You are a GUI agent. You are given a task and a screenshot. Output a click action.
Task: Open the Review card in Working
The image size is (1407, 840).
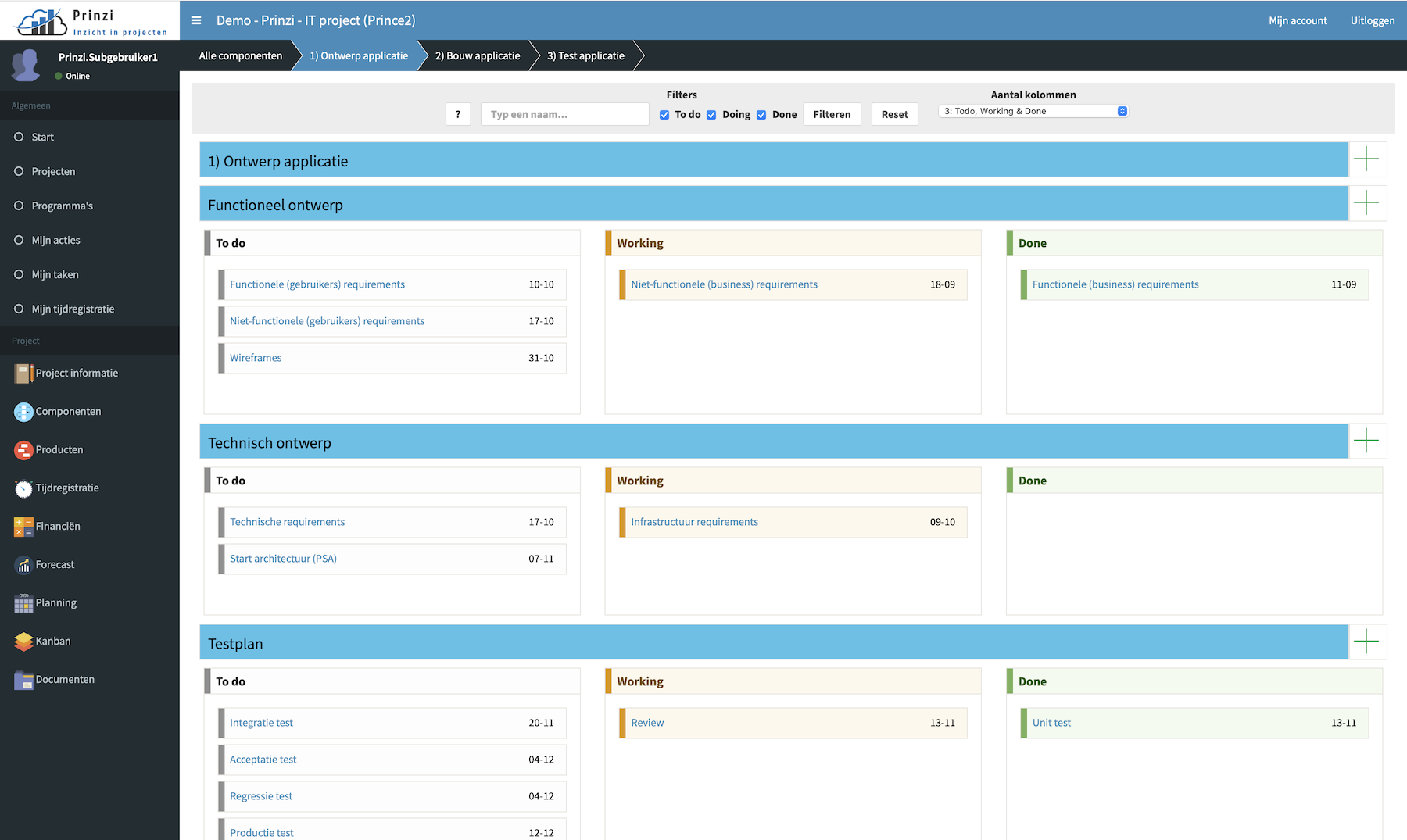coord(793,723)
